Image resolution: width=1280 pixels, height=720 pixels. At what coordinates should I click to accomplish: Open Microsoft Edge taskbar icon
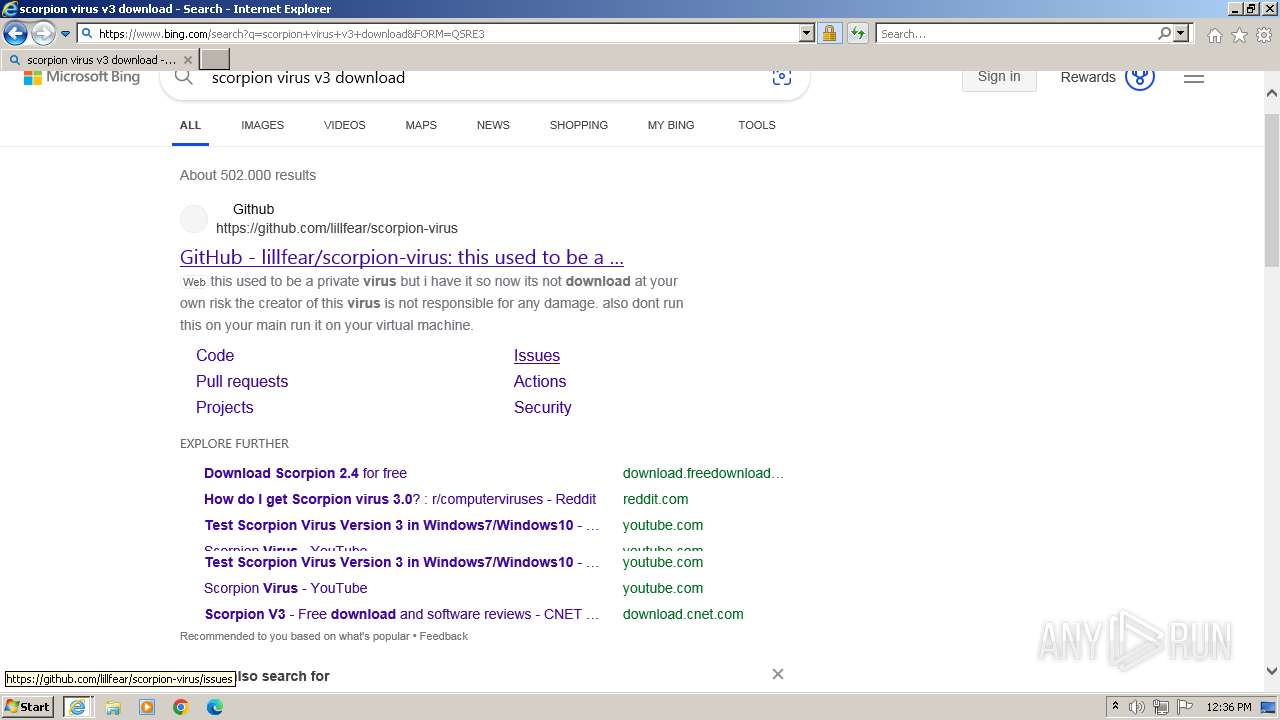[x=215, y=707]
